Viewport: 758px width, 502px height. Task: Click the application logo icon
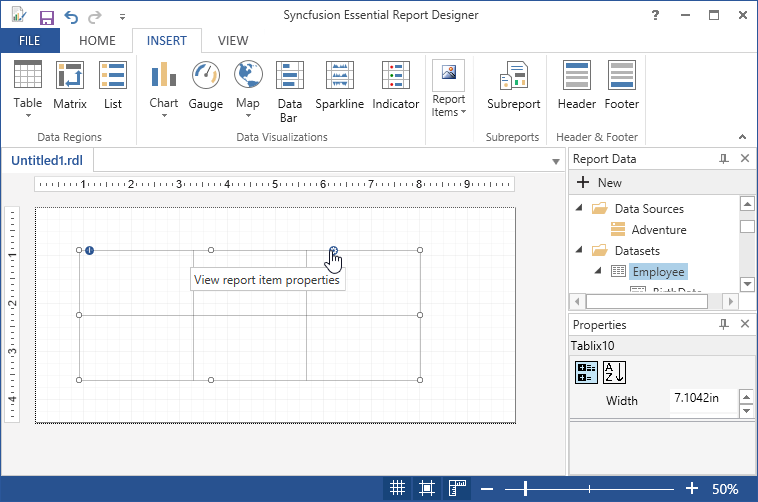tap(18, 15)
